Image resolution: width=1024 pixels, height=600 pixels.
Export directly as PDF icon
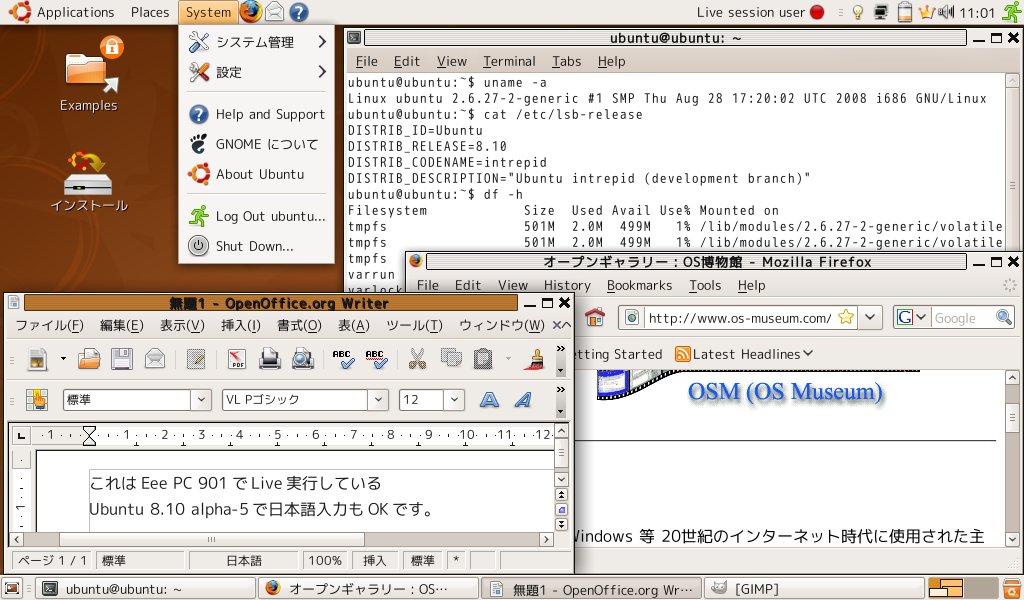click(x=237, y=359)
